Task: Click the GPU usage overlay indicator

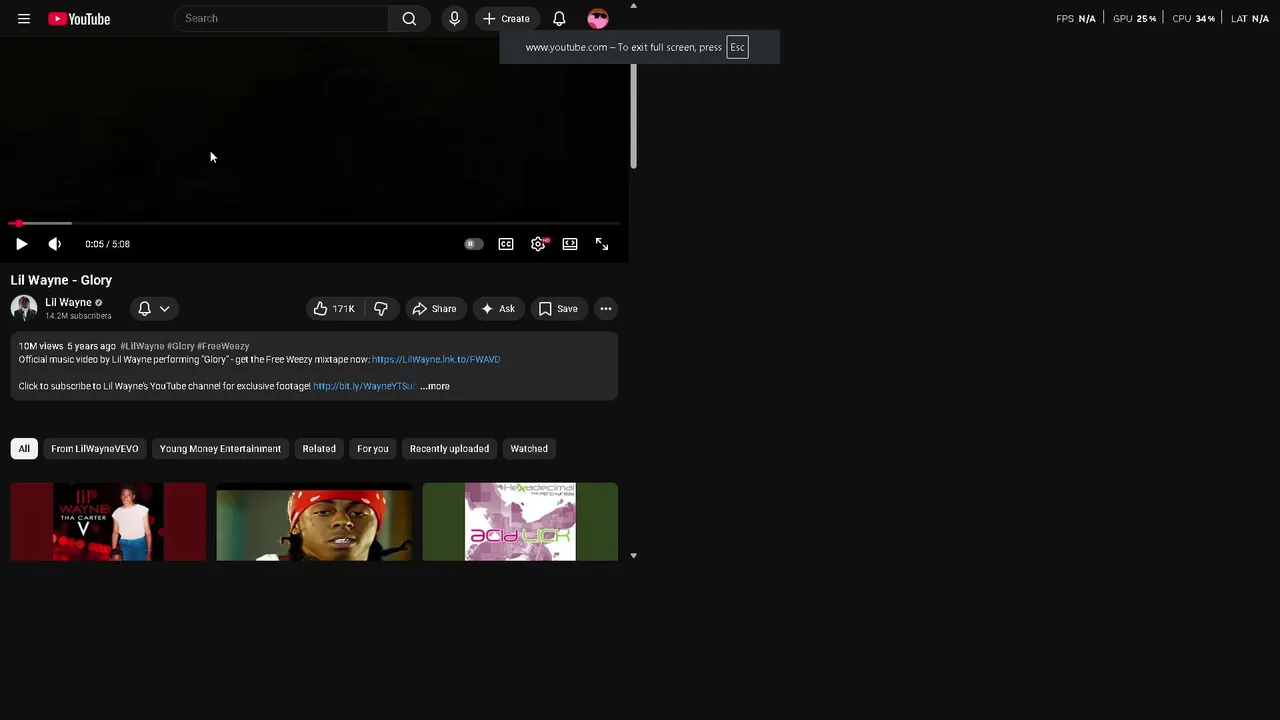Action: (1134, 19)
